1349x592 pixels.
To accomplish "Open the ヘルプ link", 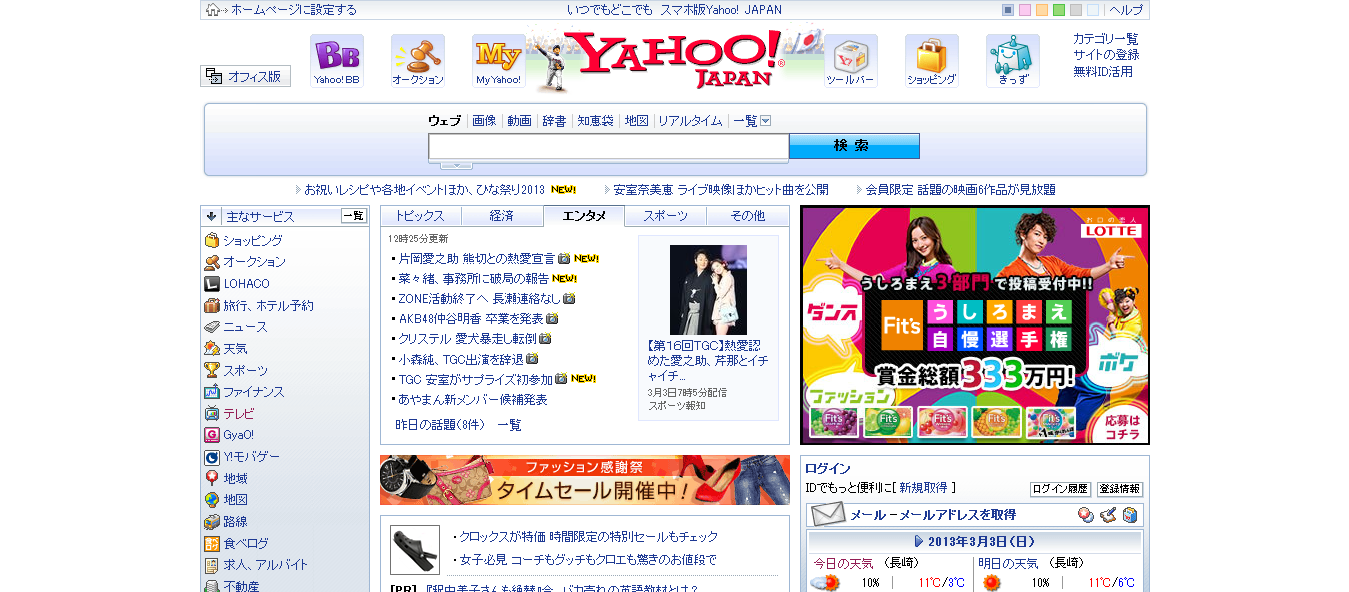I will 1126,10.
